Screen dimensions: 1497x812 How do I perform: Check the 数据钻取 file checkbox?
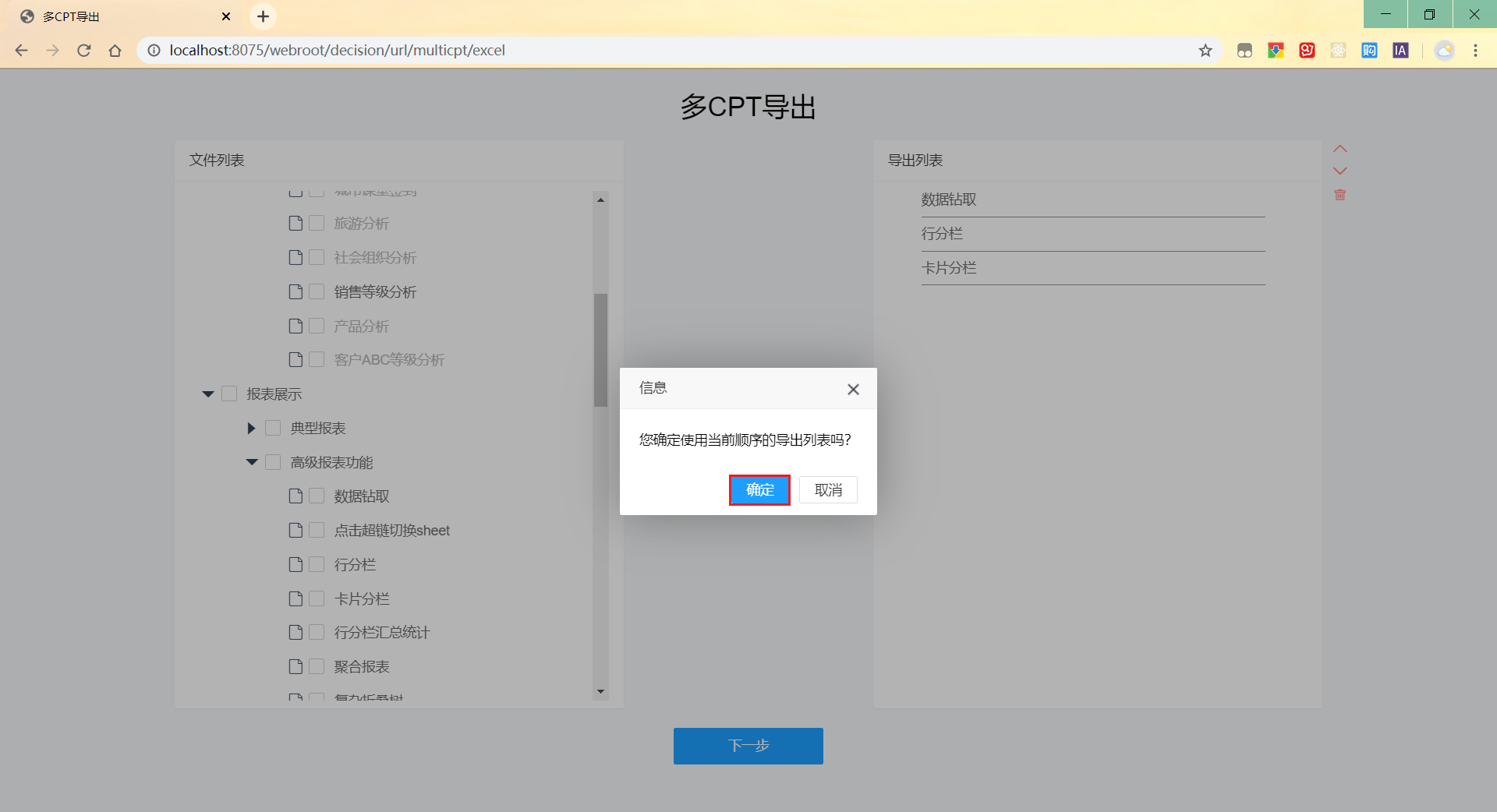coord(317,496)
